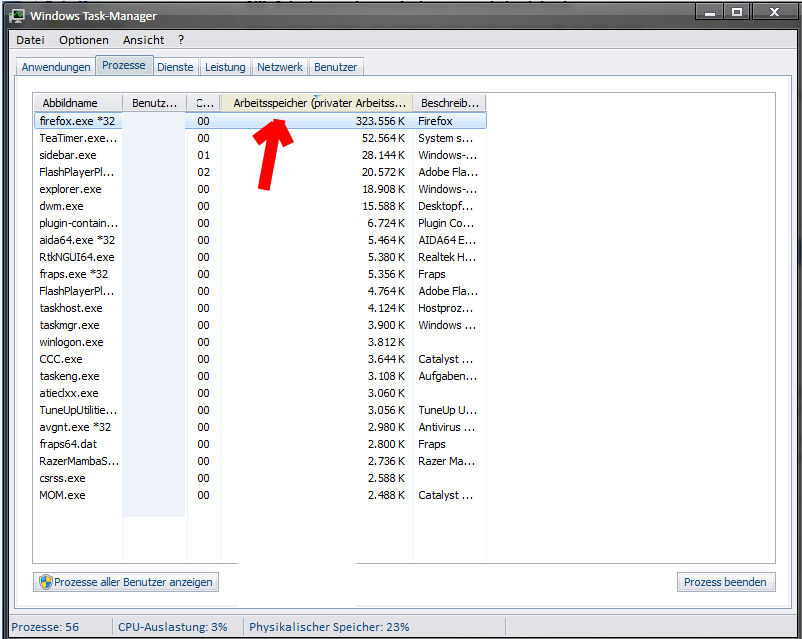Switch to the Benutzer tab
802x639 pixels.
tap(336, 67)
